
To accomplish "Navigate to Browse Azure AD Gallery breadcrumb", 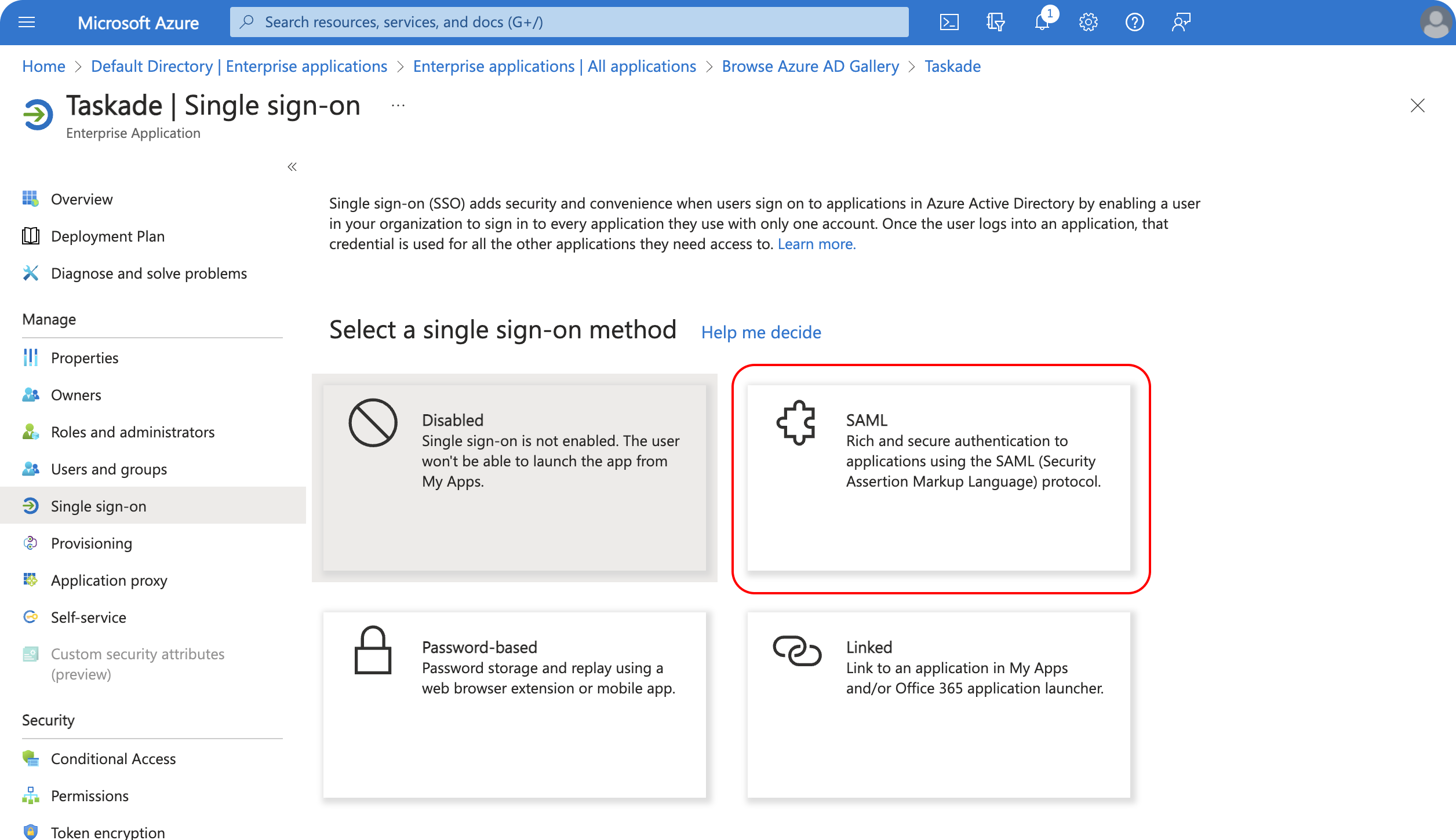I will coord(810,67).
